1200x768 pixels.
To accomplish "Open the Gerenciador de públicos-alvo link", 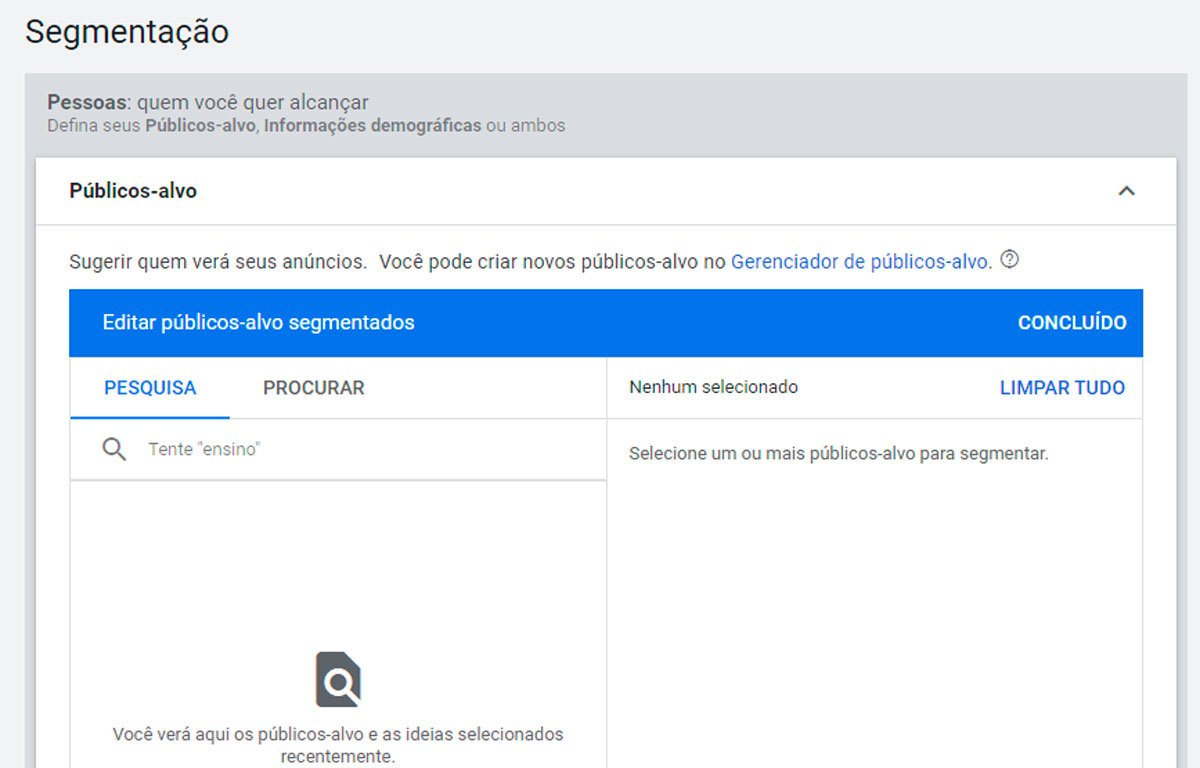I will [x=860, y=262].
